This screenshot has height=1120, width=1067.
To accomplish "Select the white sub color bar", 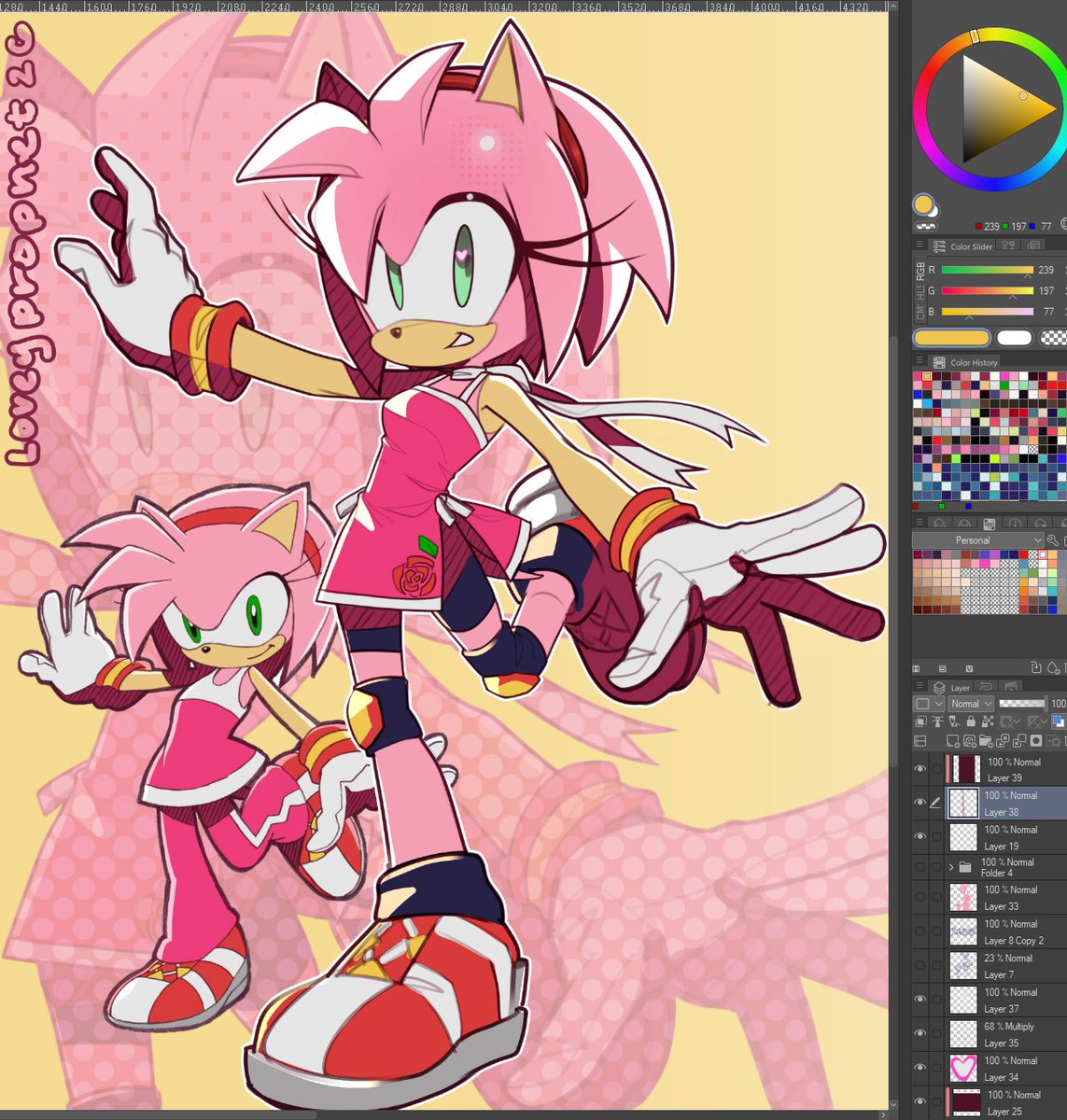I will point(1014,338).
